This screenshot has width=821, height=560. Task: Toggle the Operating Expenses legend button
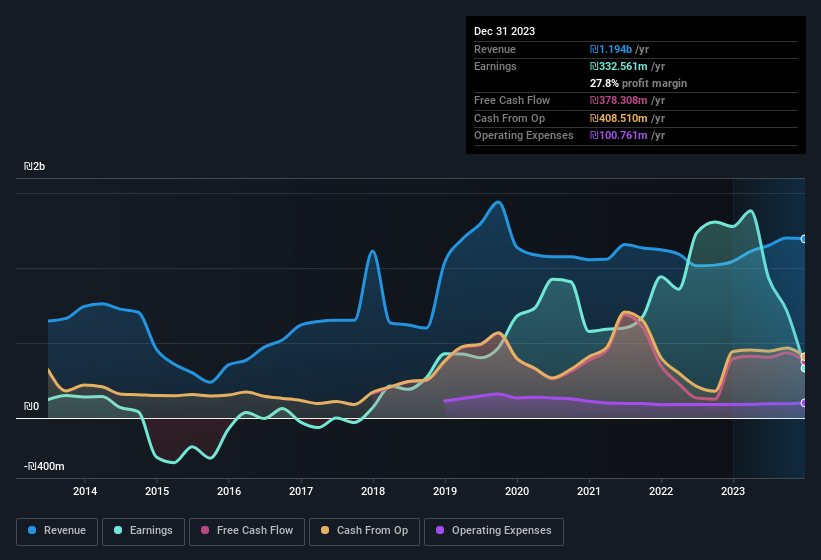click(494, 531)
